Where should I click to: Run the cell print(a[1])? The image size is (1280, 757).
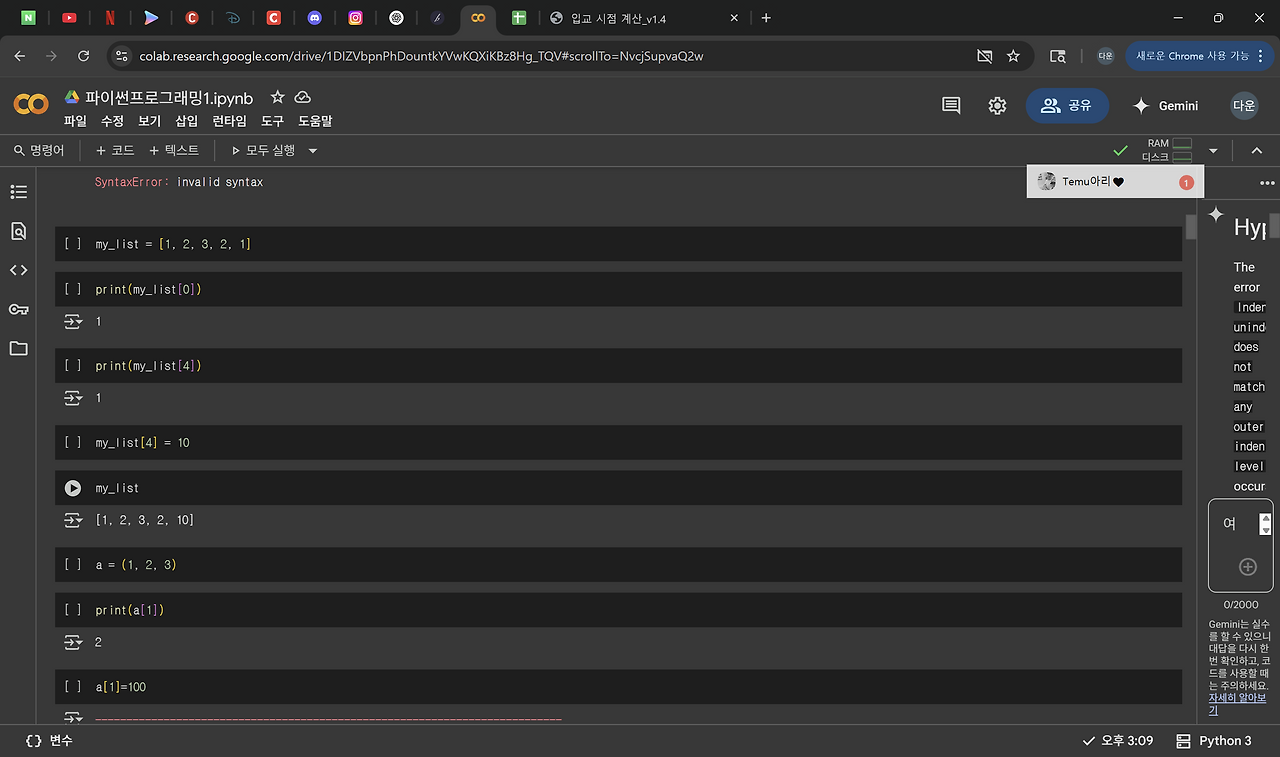73,610
